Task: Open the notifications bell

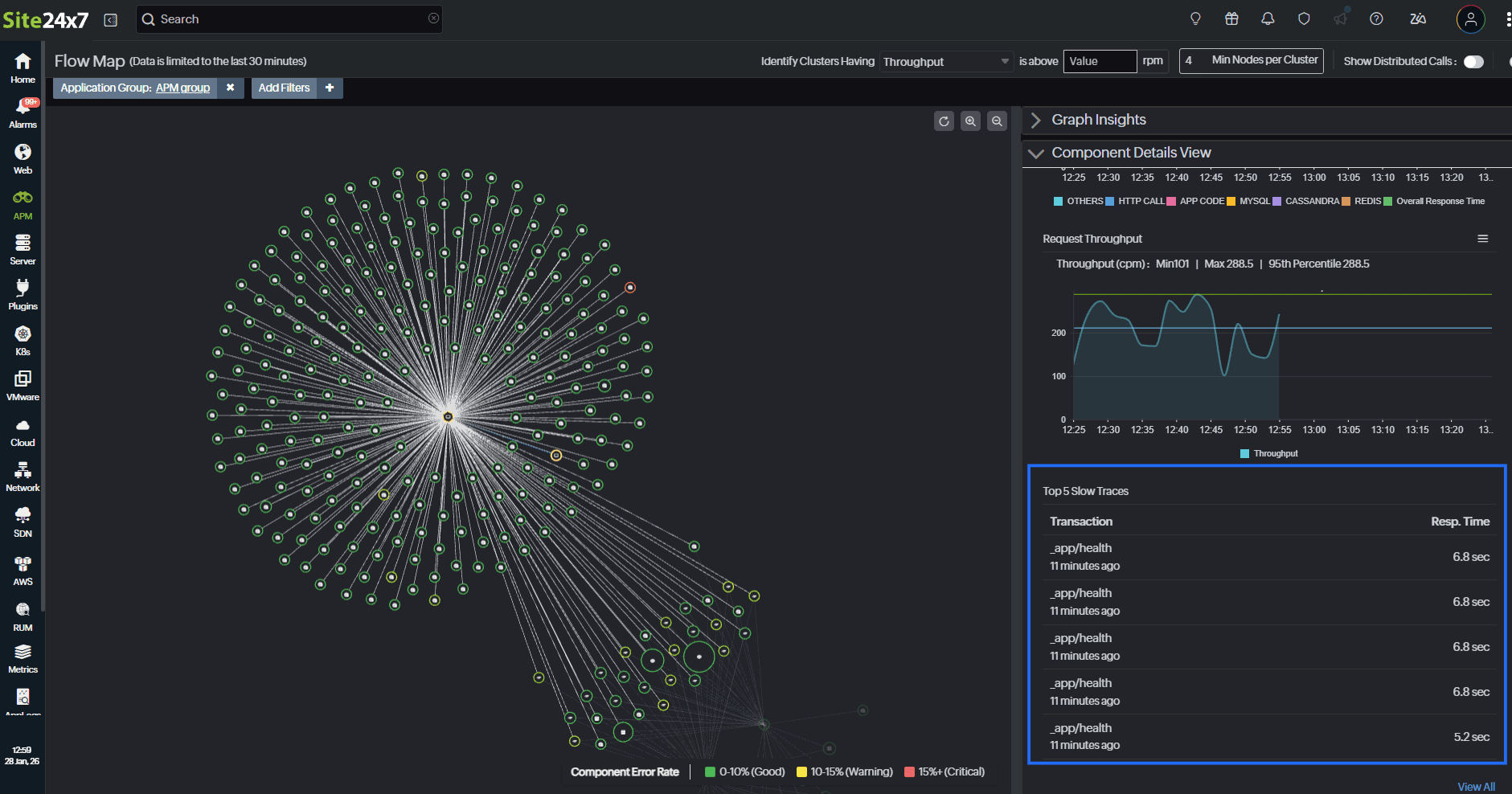Action: 1268,18
